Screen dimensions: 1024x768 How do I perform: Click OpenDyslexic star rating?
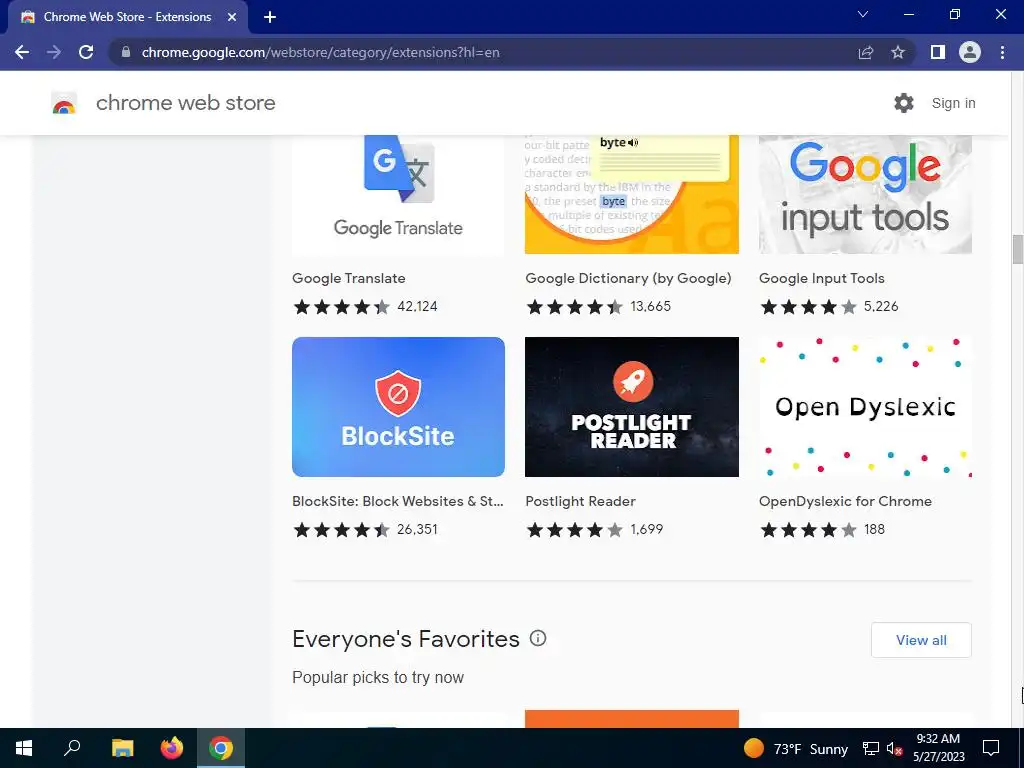808,530
